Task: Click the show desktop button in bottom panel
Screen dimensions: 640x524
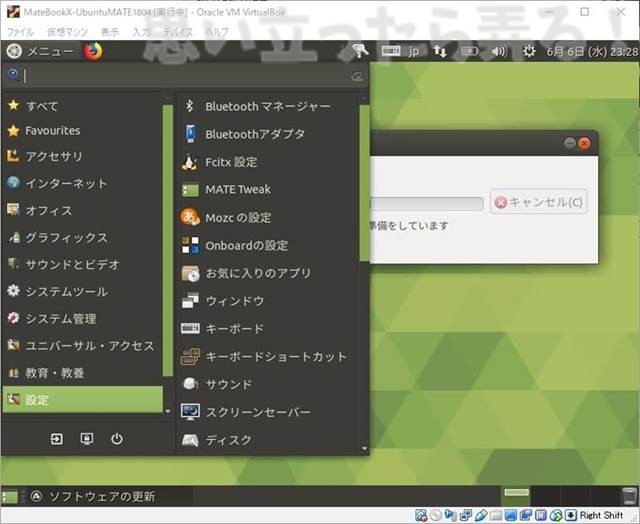Action: 10,497
